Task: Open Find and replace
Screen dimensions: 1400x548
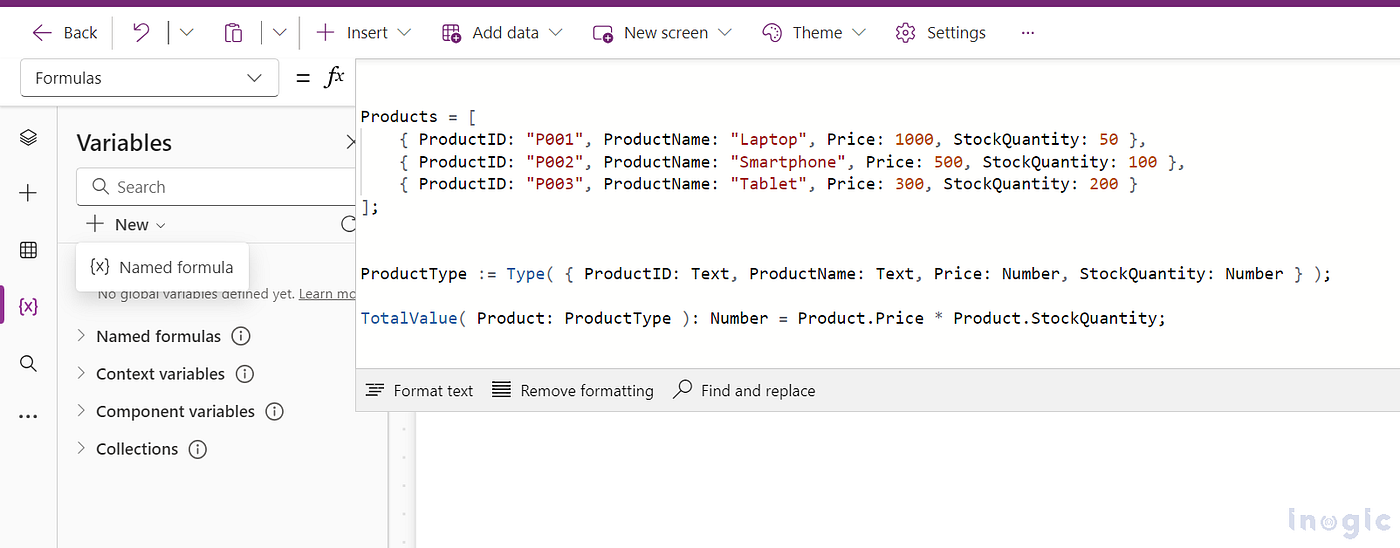Action: point(744,390)
